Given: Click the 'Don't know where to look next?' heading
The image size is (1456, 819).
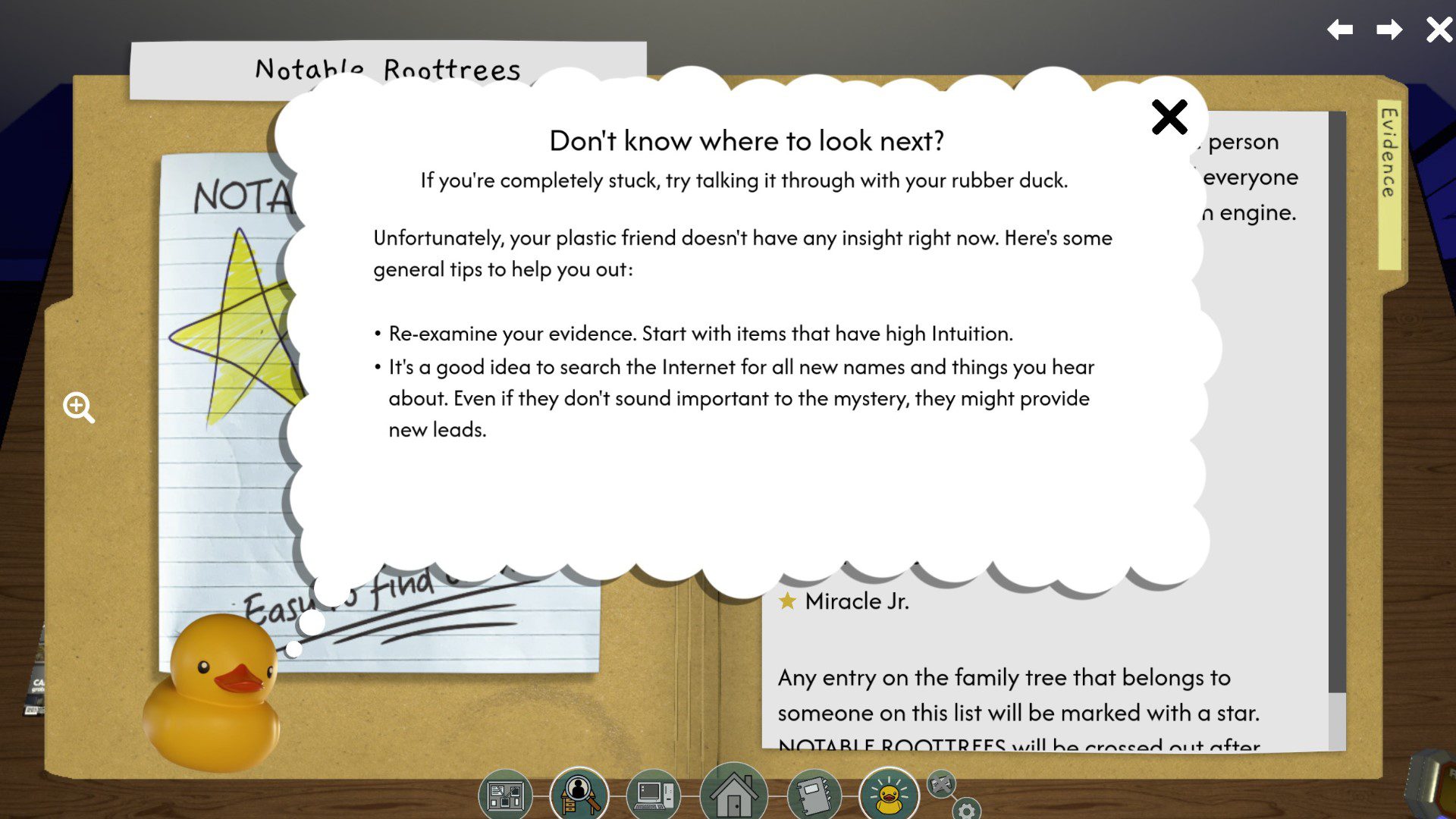Looking at the screenshot, I should (x=747, y=141).
